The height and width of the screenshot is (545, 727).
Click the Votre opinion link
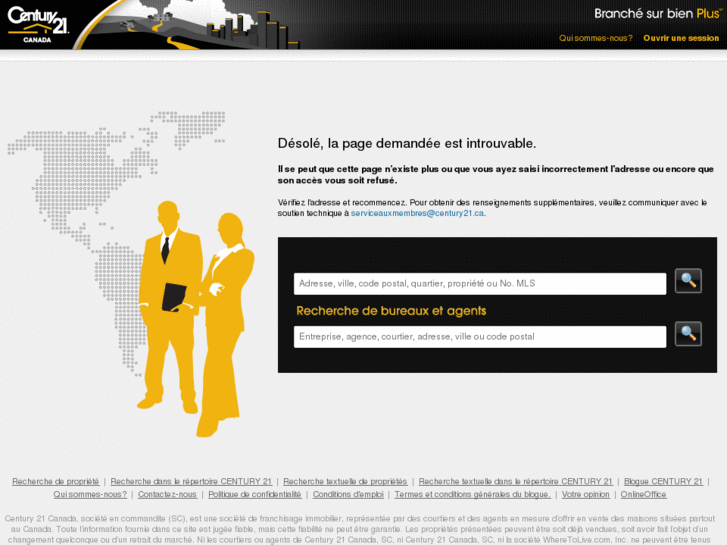[x=586, y=494]
